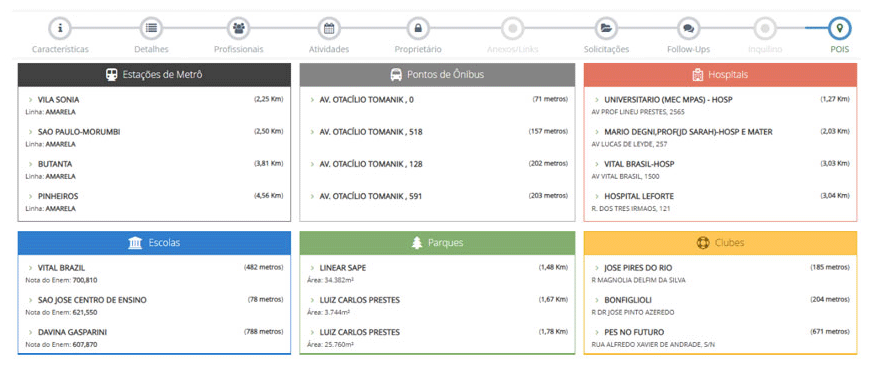The image size is (876, 372).
Task: Click the Estações de Metrô panel header
Action: coord(154,75)
